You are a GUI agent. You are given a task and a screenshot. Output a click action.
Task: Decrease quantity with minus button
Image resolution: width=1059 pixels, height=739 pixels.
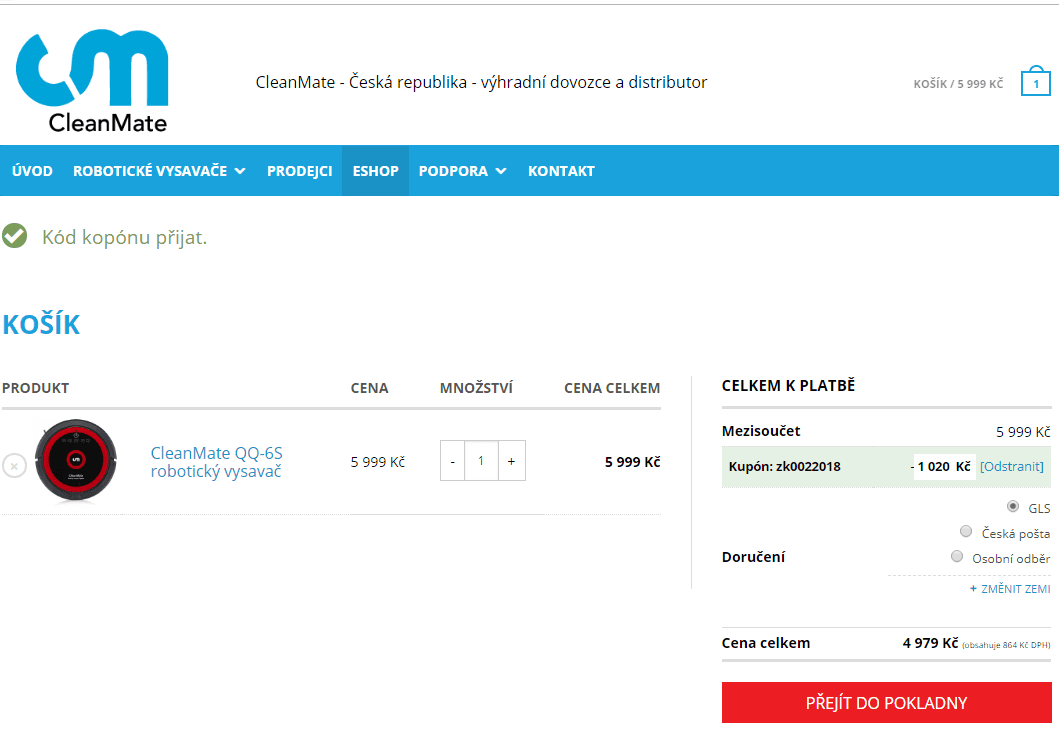(453, 461)
